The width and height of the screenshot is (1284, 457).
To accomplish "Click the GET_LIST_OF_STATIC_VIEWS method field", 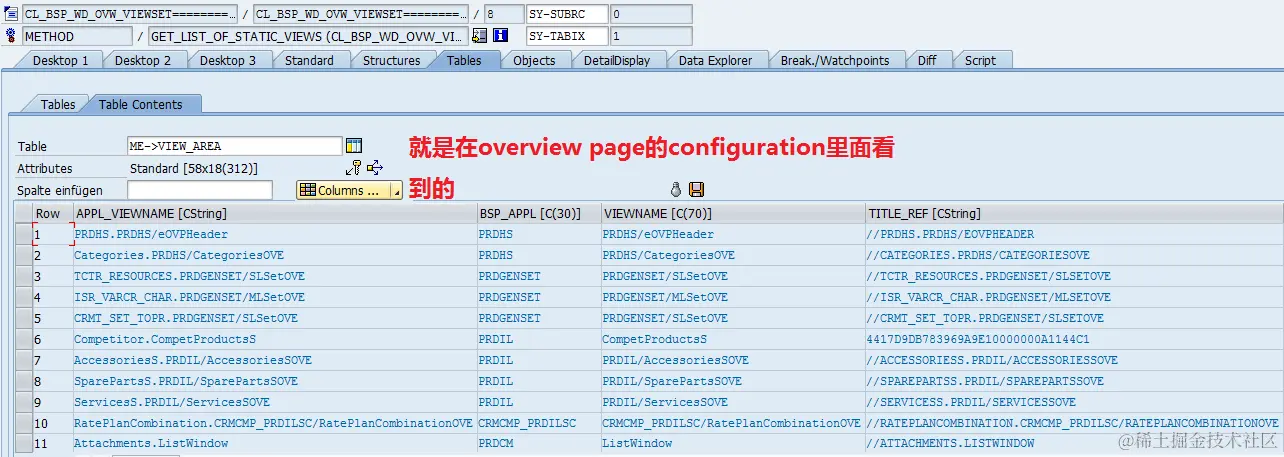I will pyautogui.click(x=308, y=36).
